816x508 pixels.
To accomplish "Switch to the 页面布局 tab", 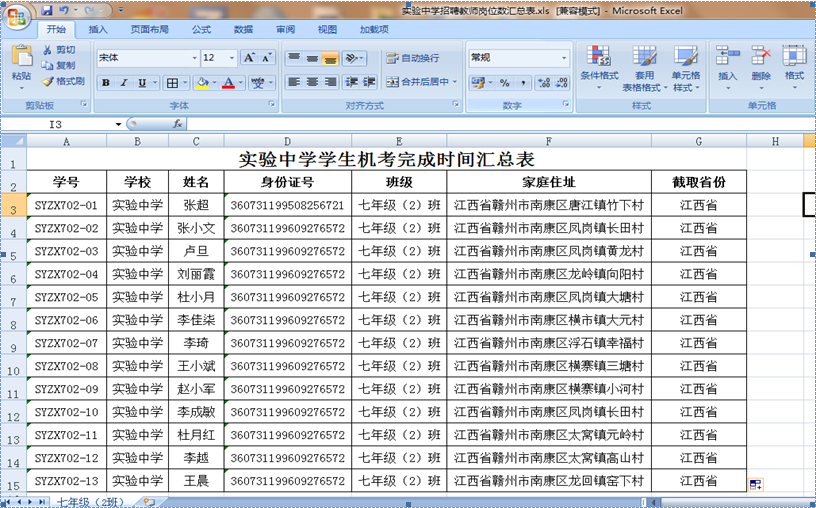I will tap(150, 29).
